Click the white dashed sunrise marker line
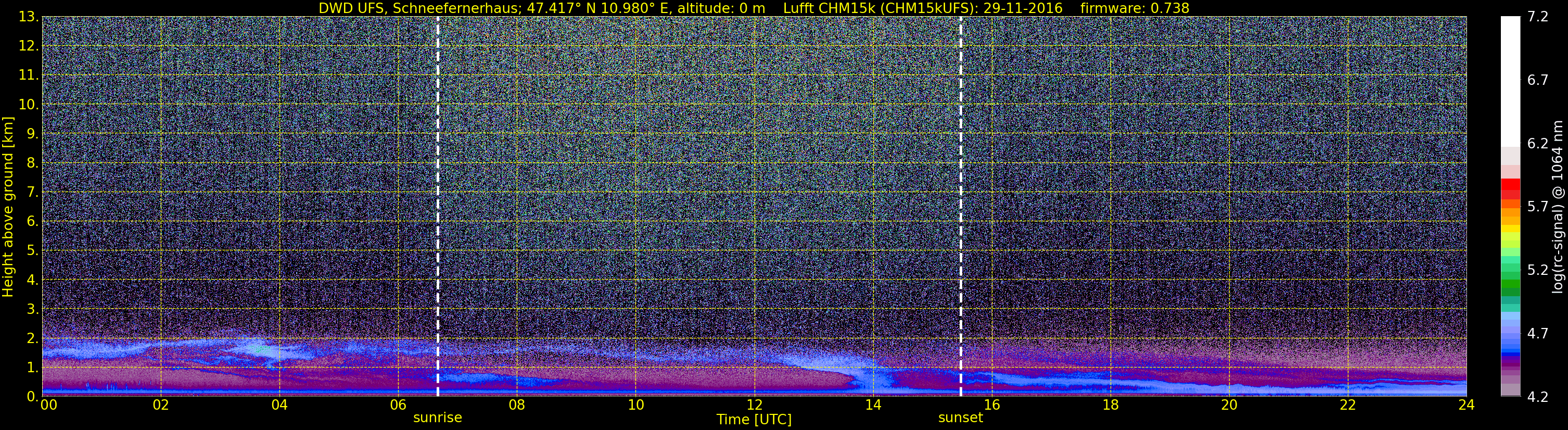This screenshot has height=430, width=1568. (x=438, y=206)
